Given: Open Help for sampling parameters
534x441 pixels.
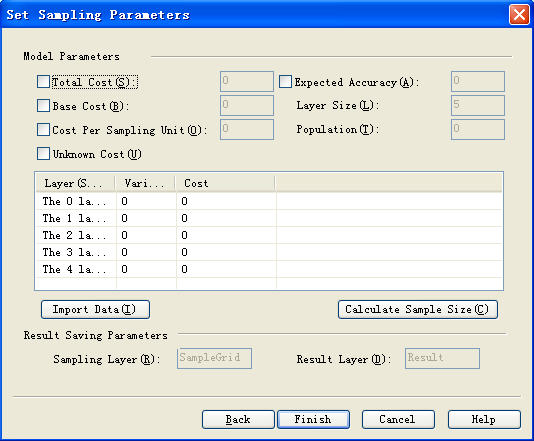Looking at the screenshot, I should (x=484, y=420).
